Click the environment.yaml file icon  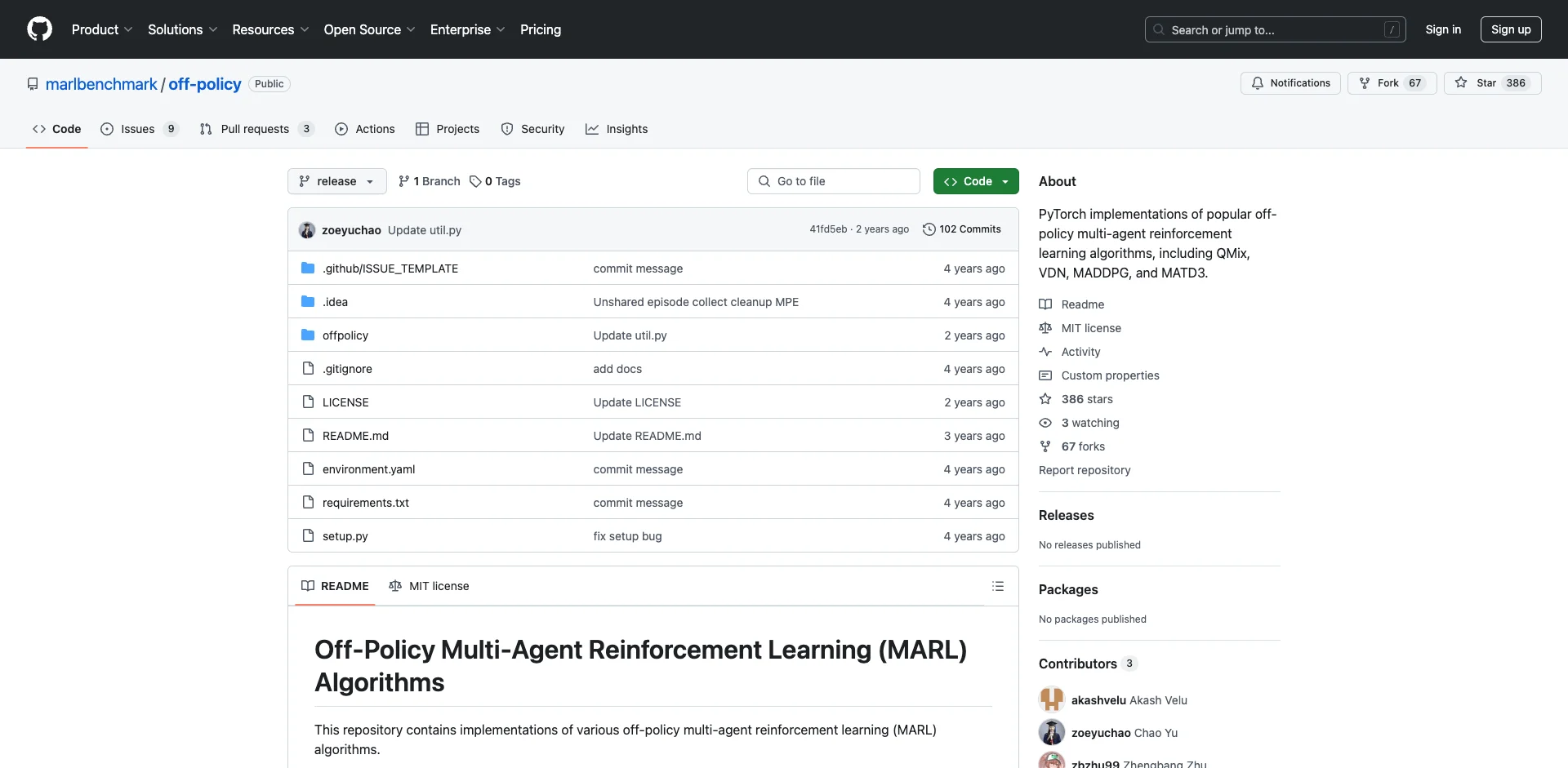coord(308,468)
